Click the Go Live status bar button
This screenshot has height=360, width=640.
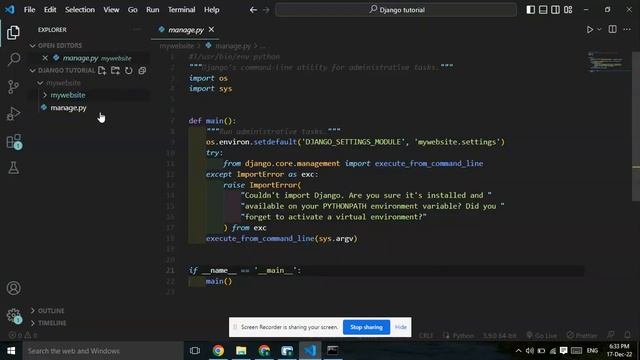point(542,336)
